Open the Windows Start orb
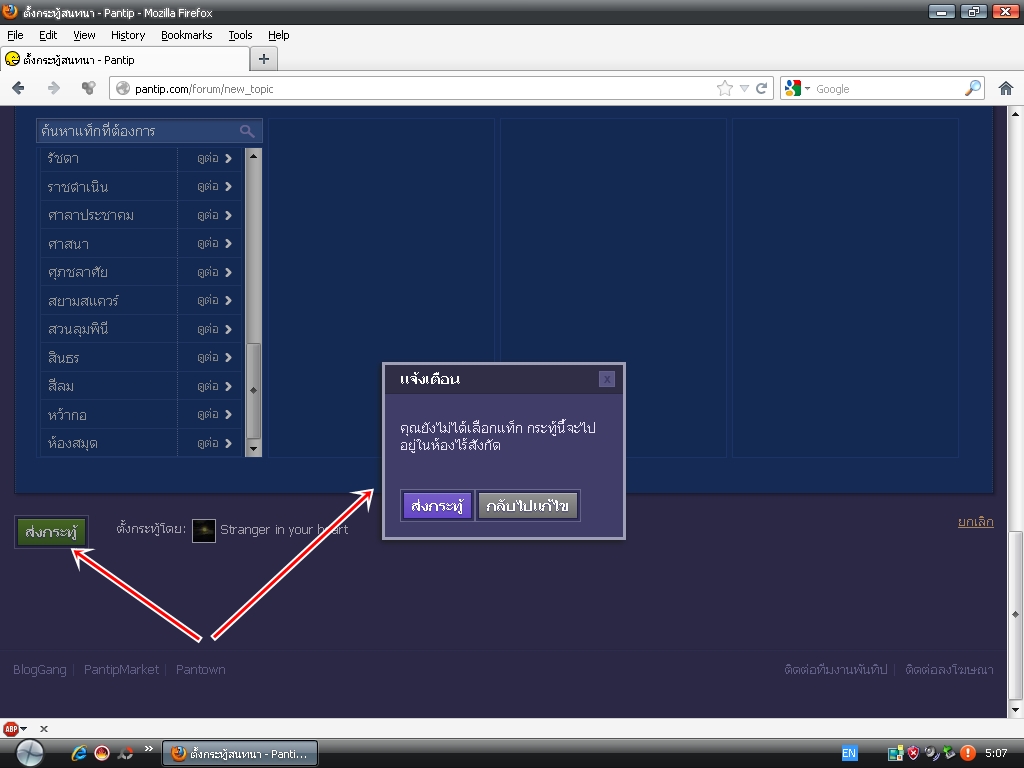 (29, 754)
